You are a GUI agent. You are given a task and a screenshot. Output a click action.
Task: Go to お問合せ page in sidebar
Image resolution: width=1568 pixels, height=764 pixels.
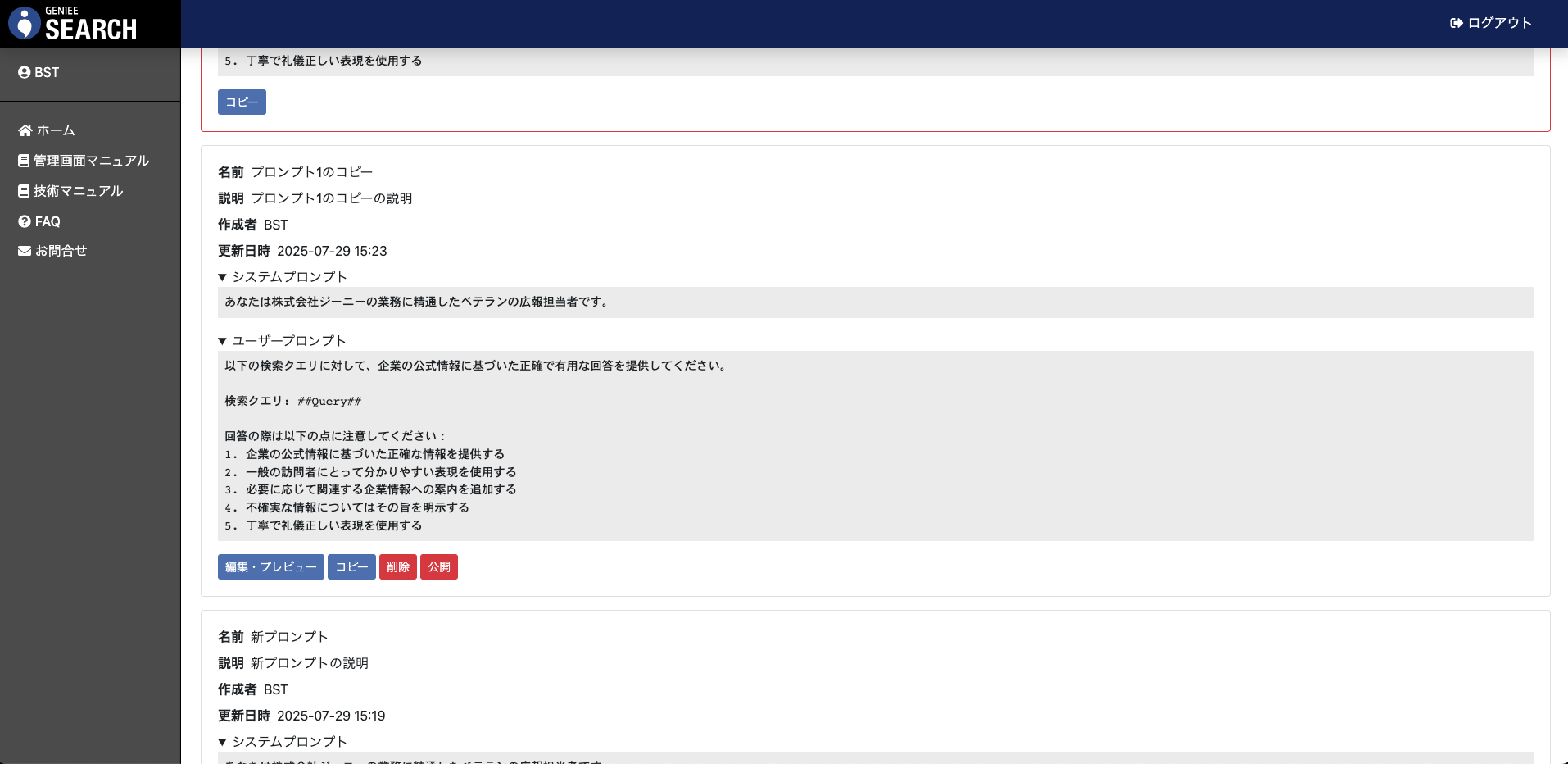pyautogui.click(x=61, y=251)
